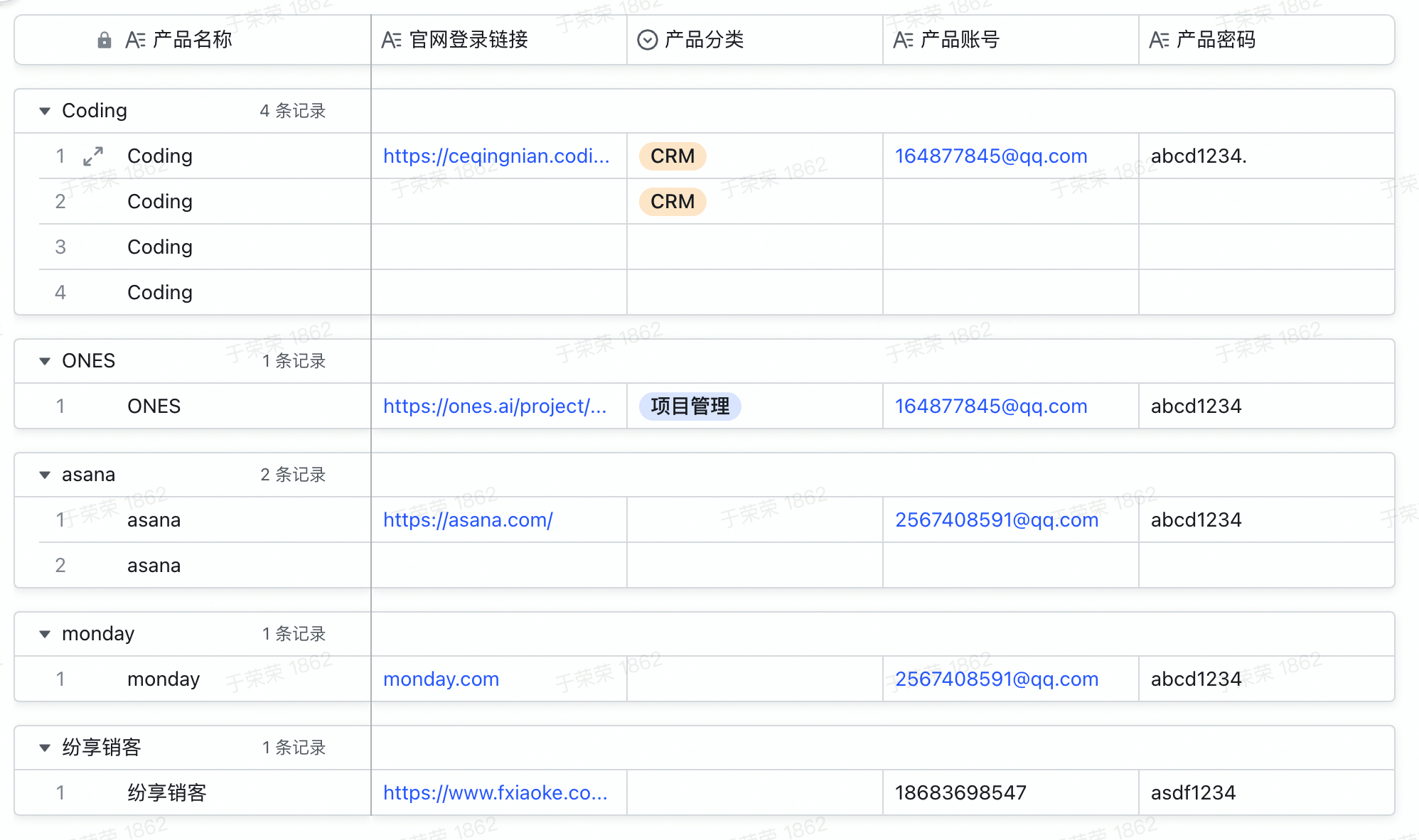Click the text-type icon of 官网登录链接 column

coord(392,40)
